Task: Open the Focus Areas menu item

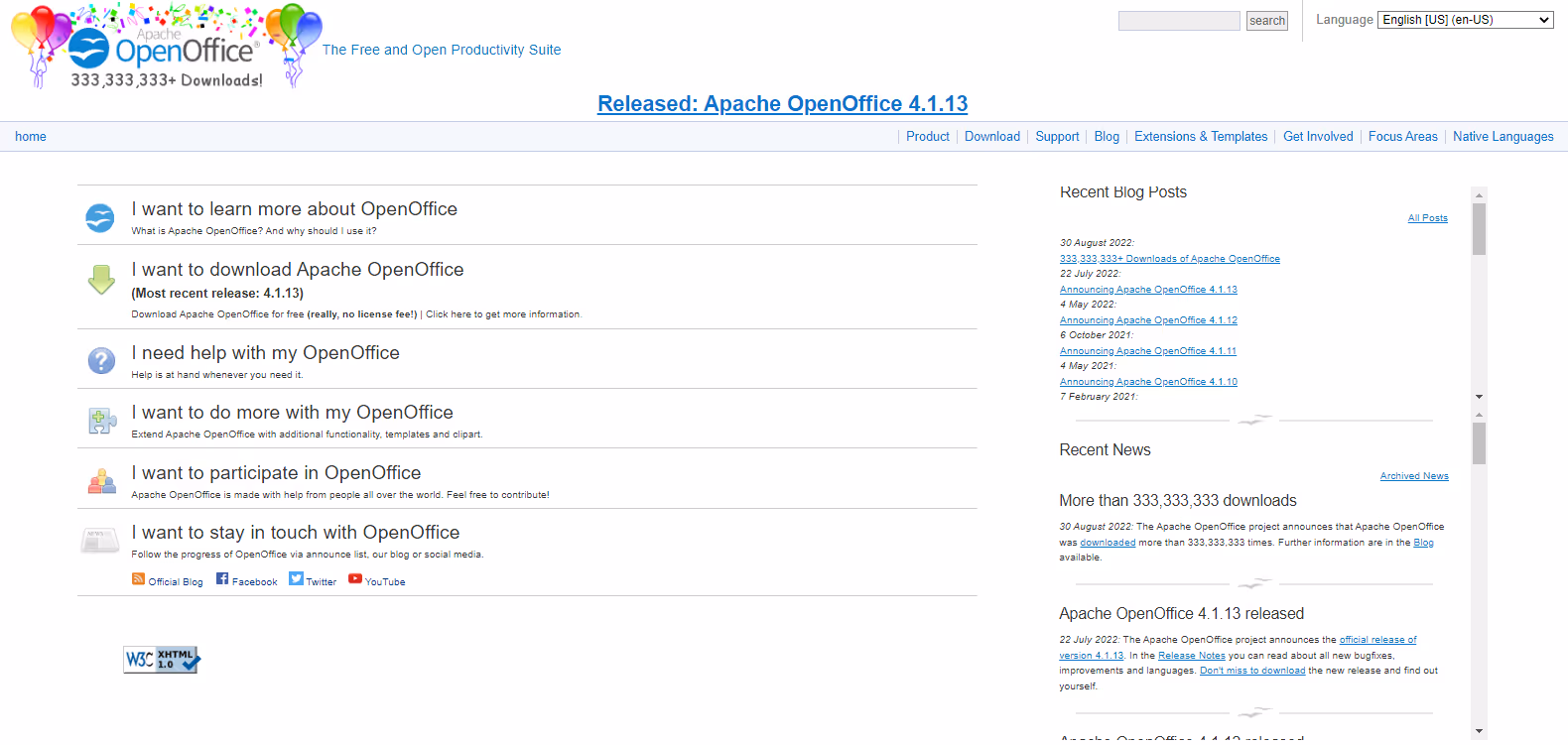Action: point(1402,137)
